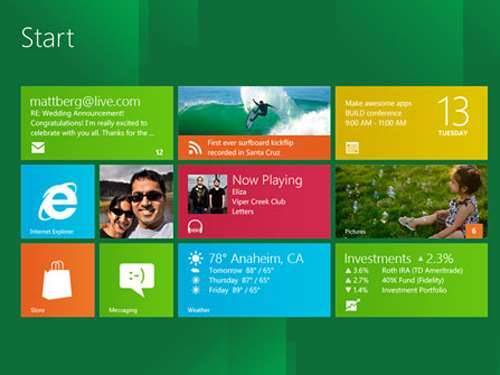Click the Investments heading
This screenshot has width=500, height=375.
pyautogui.click(x=377, y=259)
